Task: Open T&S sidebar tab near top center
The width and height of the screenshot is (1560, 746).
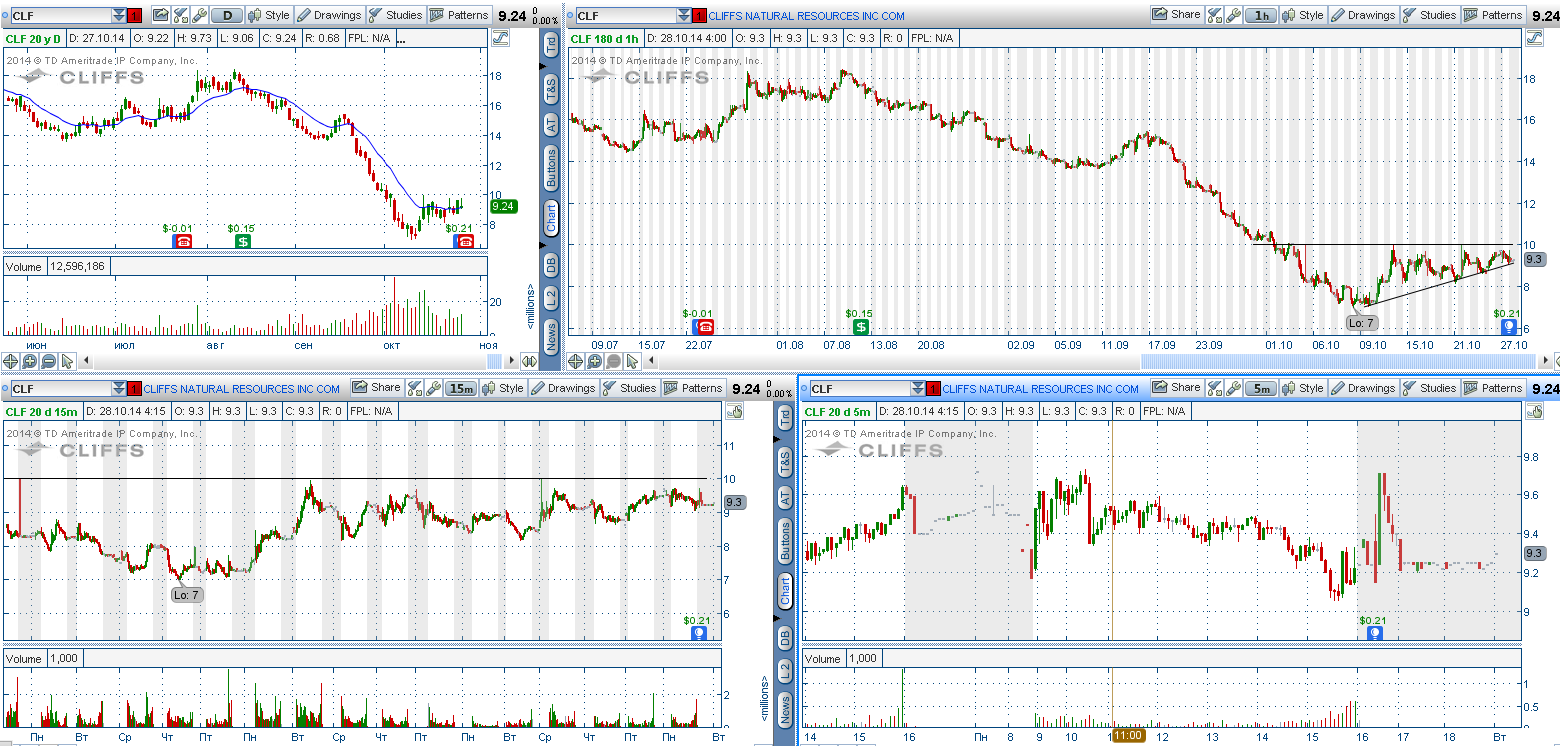Action: coord(550,89)
